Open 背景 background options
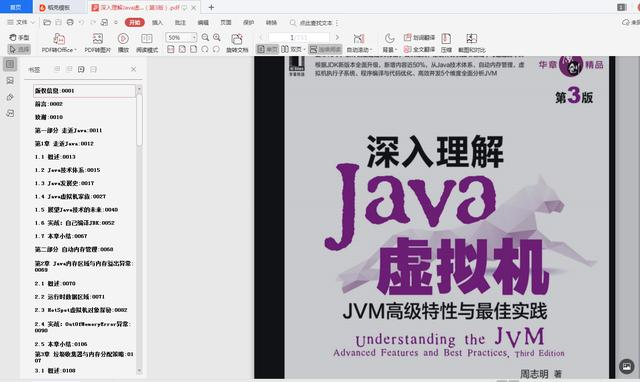640x382 pixels. pyautogui.click(x=390, y=43)
